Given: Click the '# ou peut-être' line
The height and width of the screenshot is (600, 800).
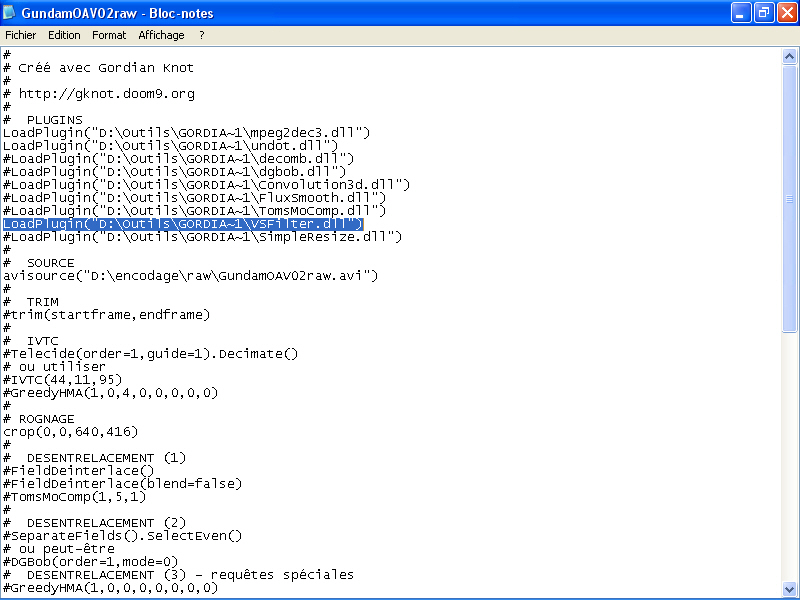Looking at the screenshot, I should point(59,549).
